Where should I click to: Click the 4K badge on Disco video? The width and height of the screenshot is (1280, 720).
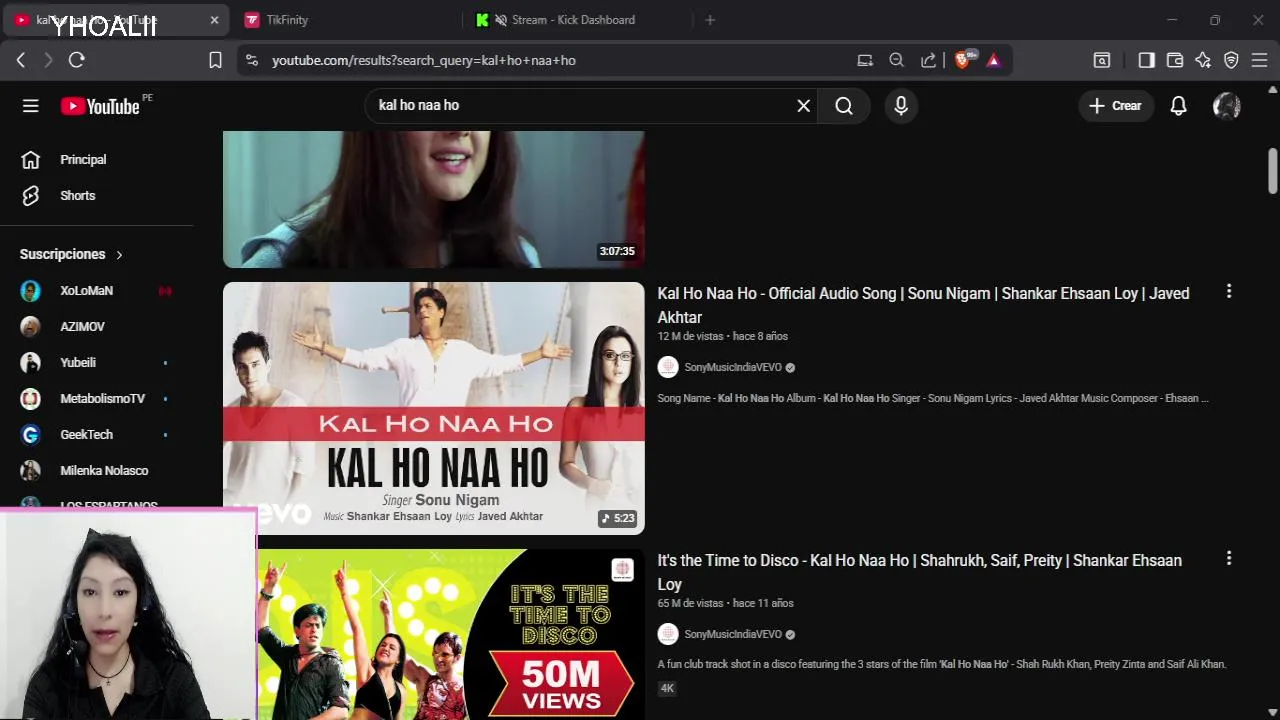click(667, 688)
